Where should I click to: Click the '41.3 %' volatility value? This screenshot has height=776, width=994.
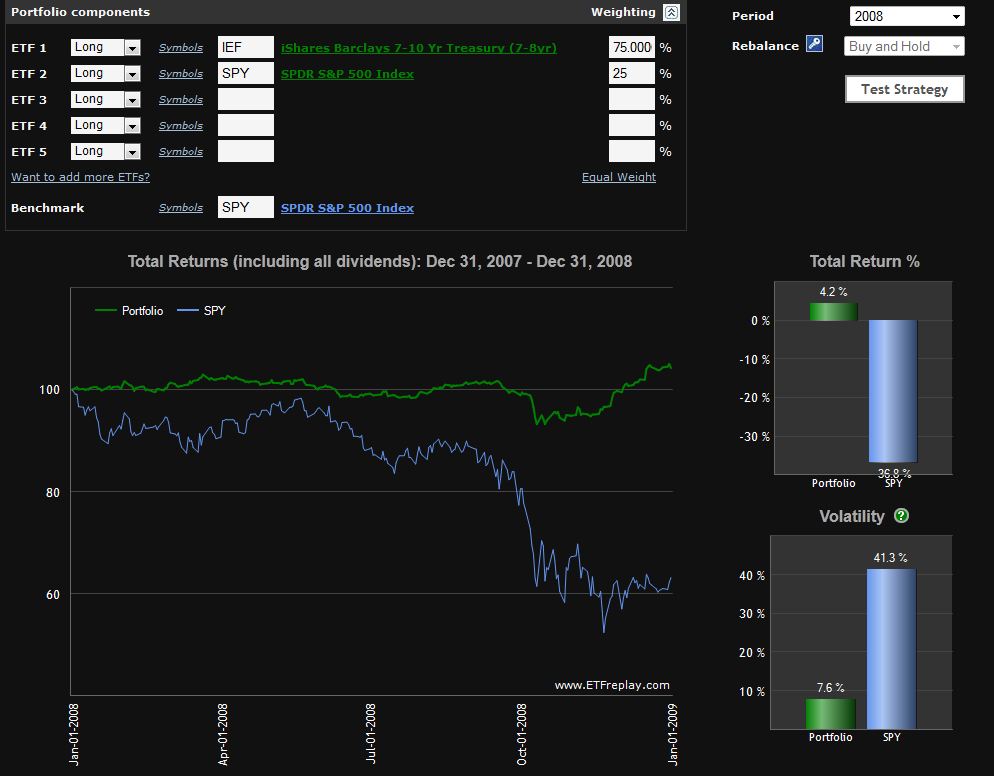tap(890, 557)
